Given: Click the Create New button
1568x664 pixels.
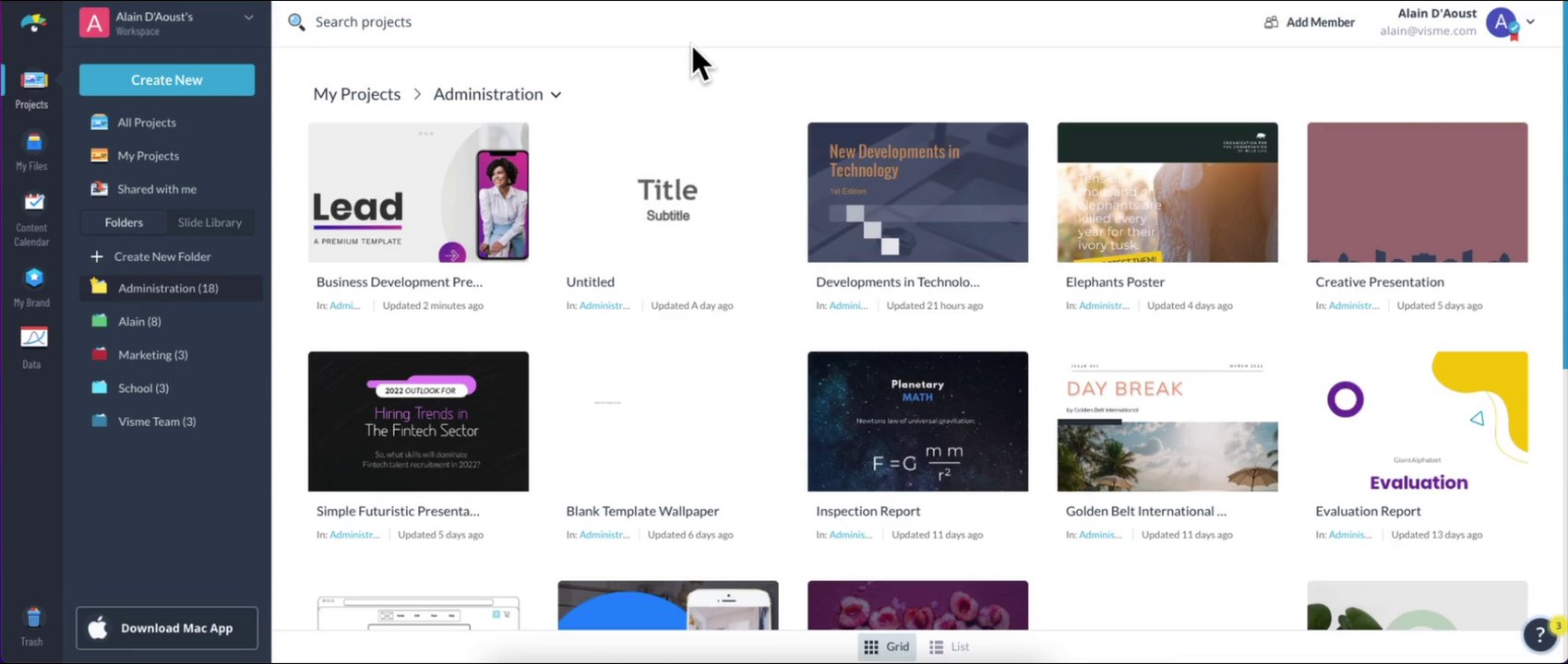Looking at the screenshot, I should [x=167, y=80].
